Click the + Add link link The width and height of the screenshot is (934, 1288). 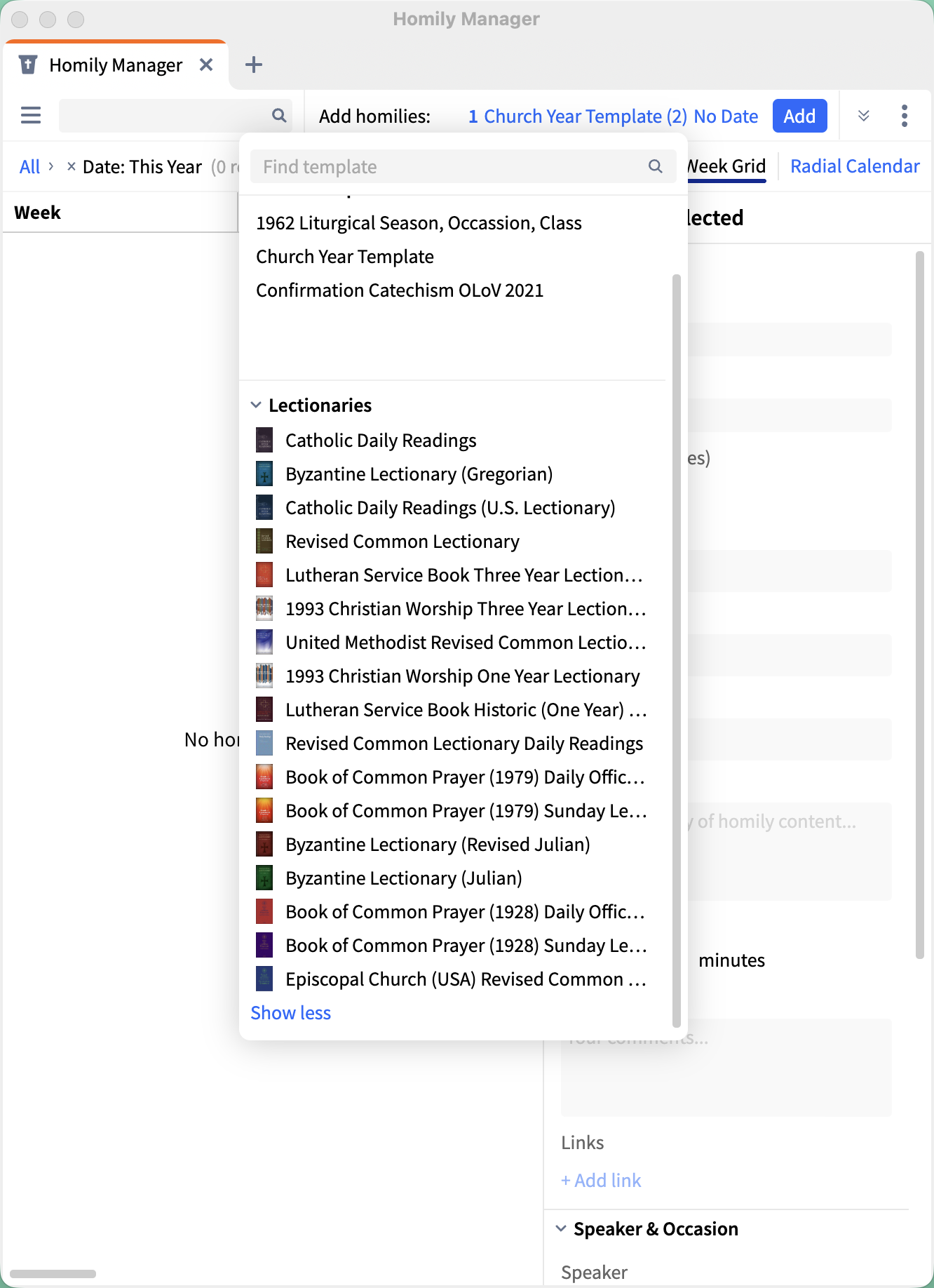pos(601,1180)
